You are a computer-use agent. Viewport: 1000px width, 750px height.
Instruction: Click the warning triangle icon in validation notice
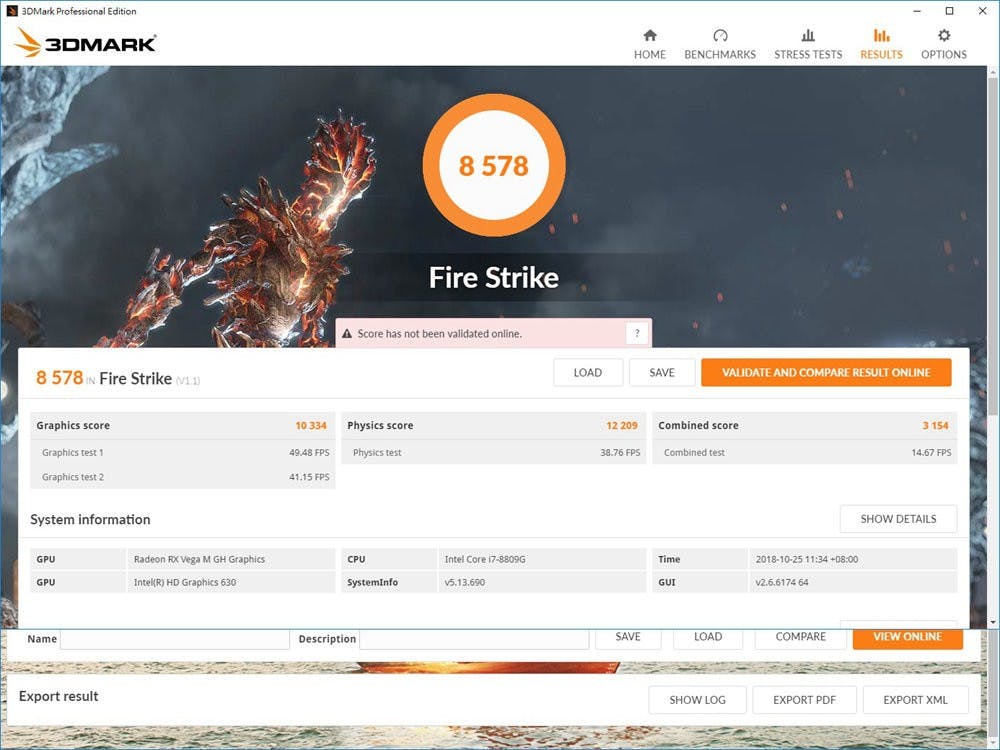coord(347,334)
